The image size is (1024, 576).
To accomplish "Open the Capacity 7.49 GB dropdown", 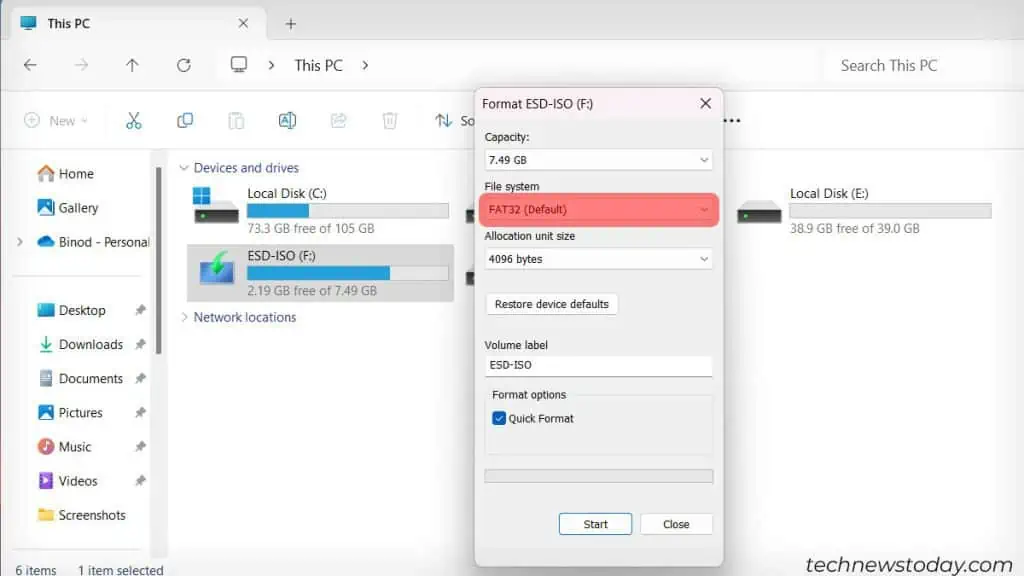I will (x=598, y=160).
